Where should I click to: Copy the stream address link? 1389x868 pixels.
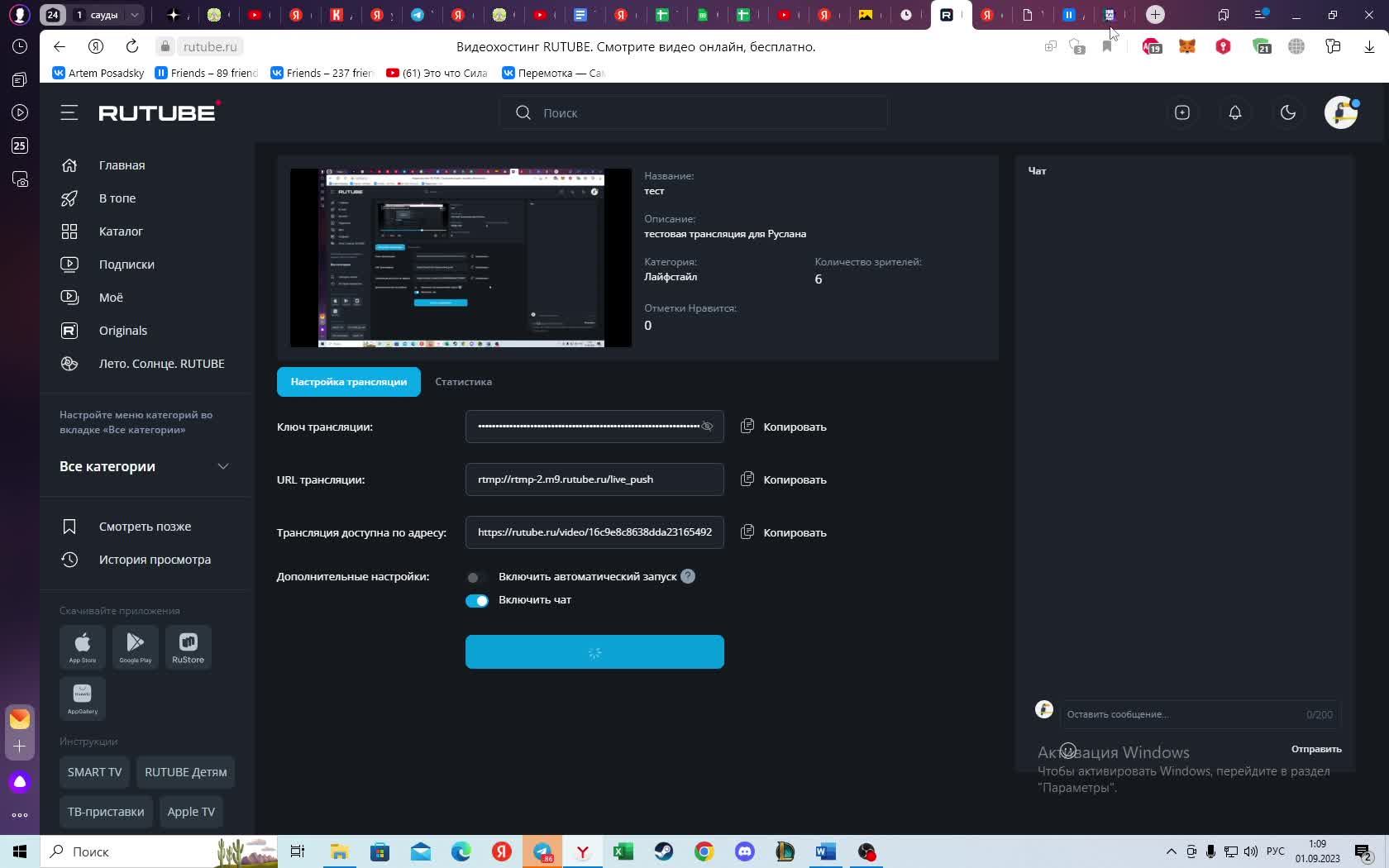[x=784, y=532]
